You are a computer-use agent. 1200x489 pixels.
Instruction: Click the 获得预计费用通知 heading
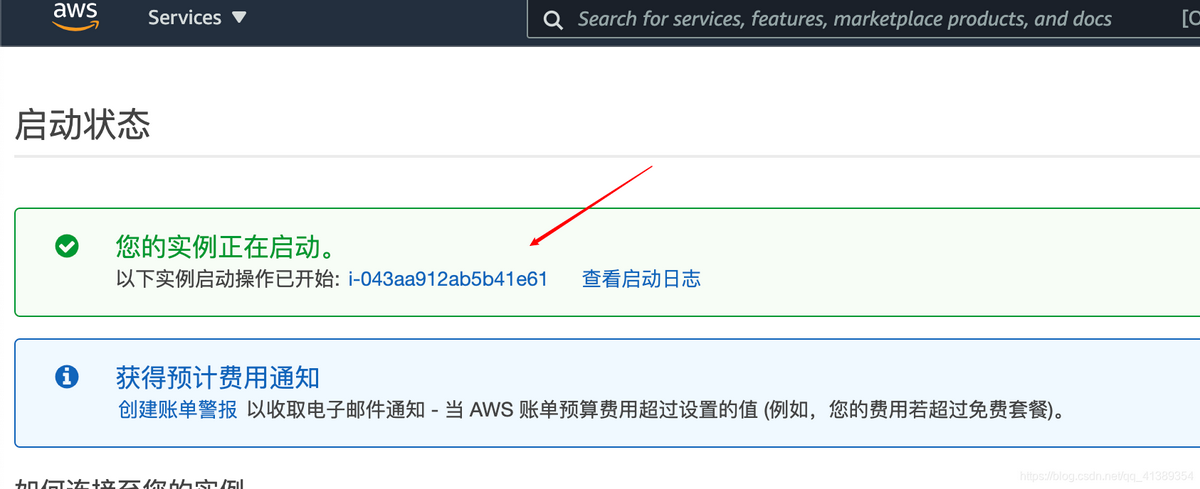coord(218,377)
